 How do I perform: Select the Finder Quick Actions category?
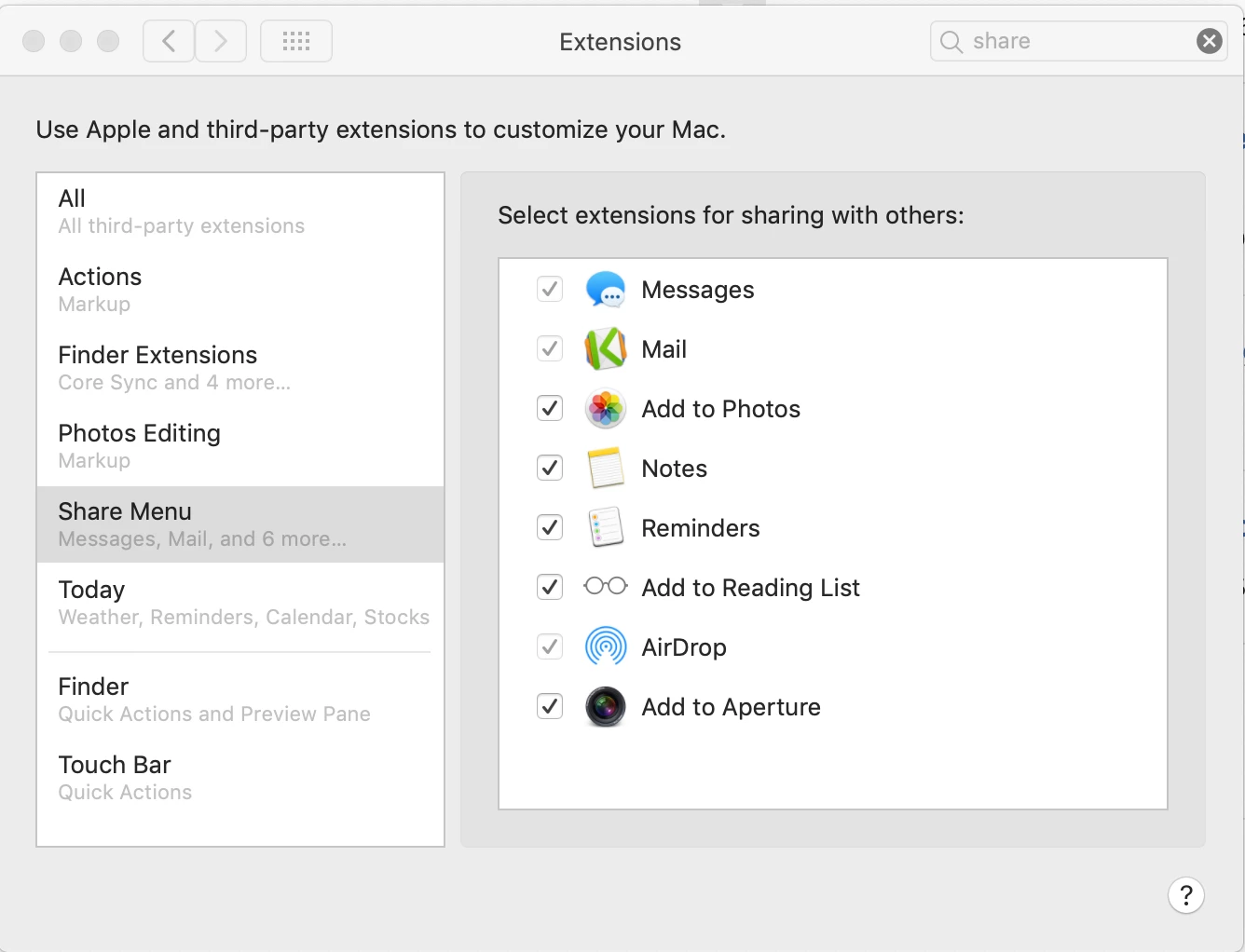240,700
